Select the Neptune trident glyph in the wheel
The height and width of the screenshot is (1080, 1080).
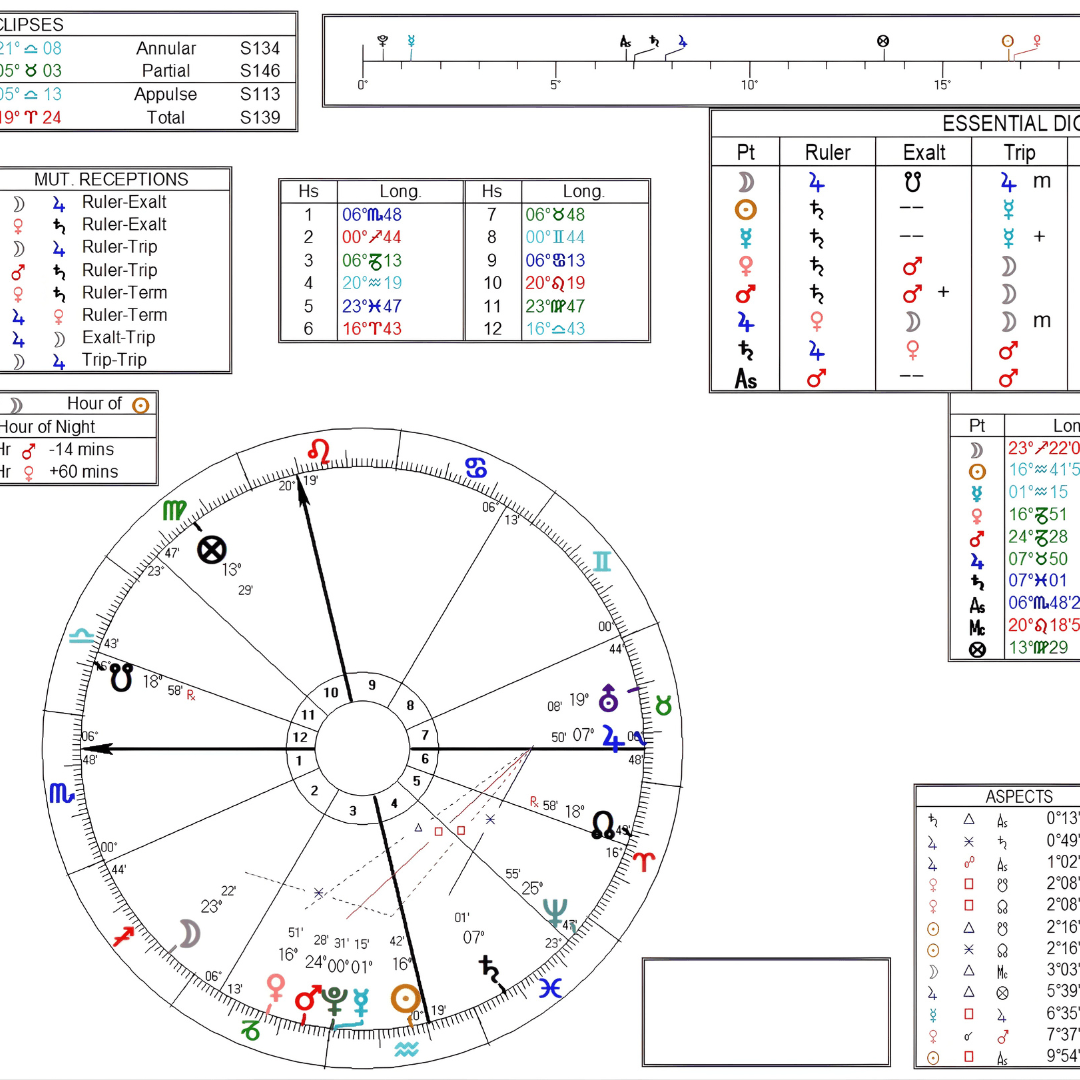coord(555,913)
